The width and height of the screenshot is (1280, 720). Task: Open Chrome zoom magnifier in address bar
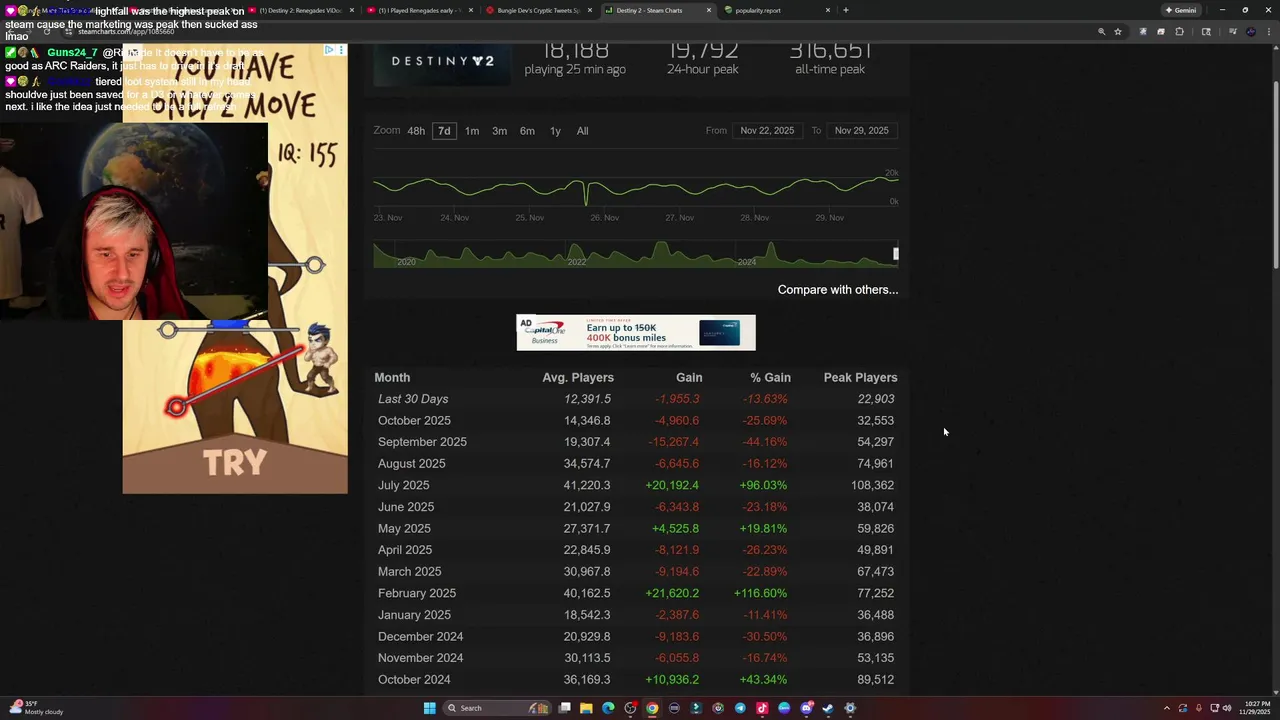pyautogui.click(x=1102, y=31)
